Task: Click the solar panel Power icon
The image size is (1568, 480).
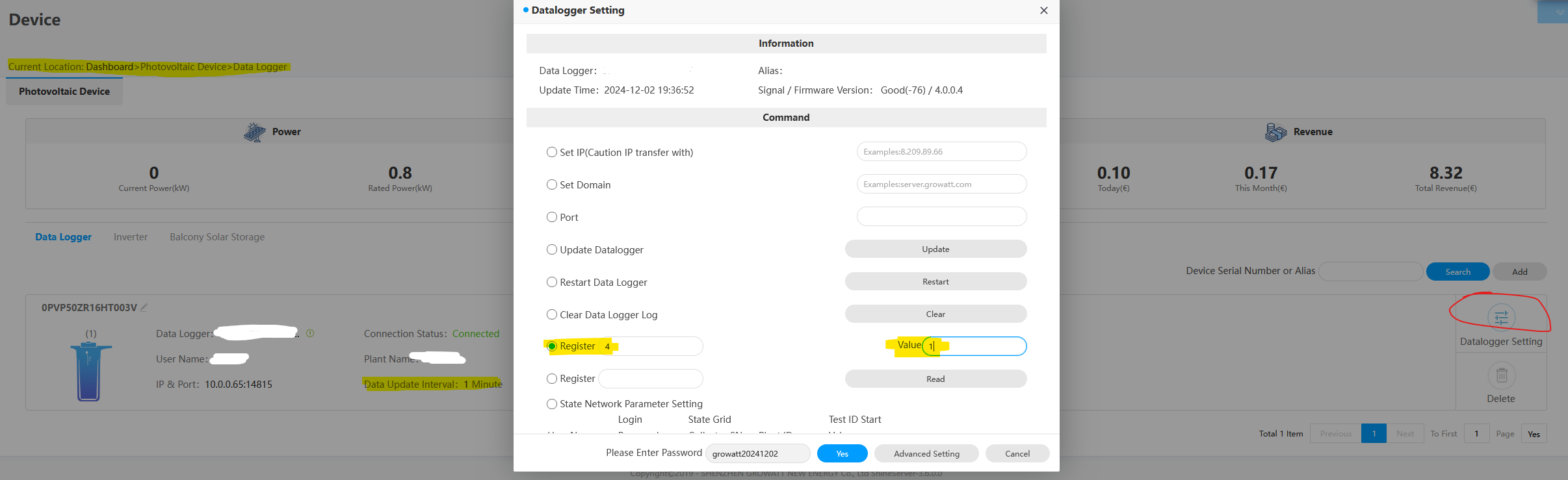Action: 254,132
